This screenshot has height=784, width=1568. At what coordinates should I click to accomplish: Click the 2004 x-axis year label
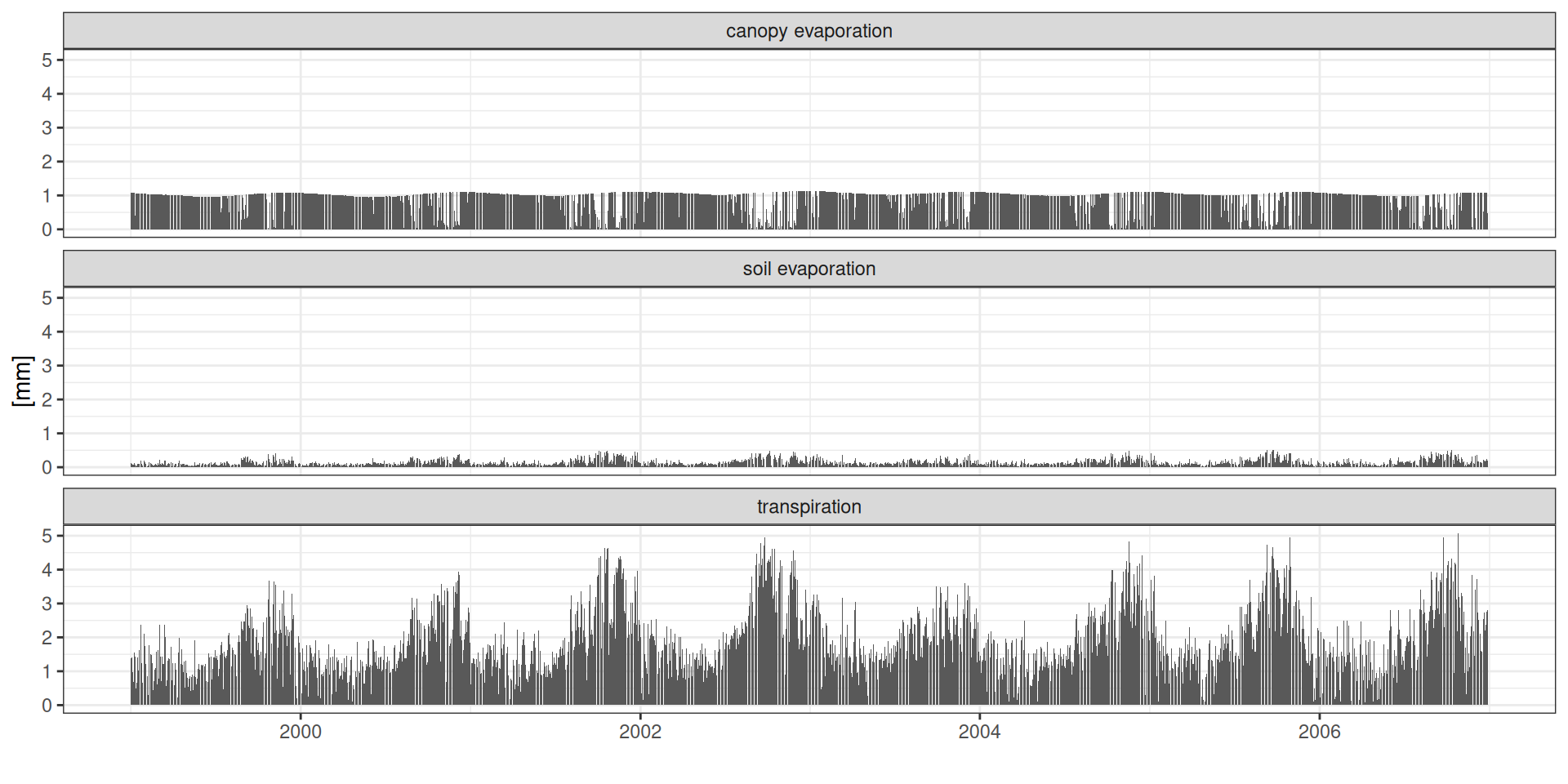point(979,732)
